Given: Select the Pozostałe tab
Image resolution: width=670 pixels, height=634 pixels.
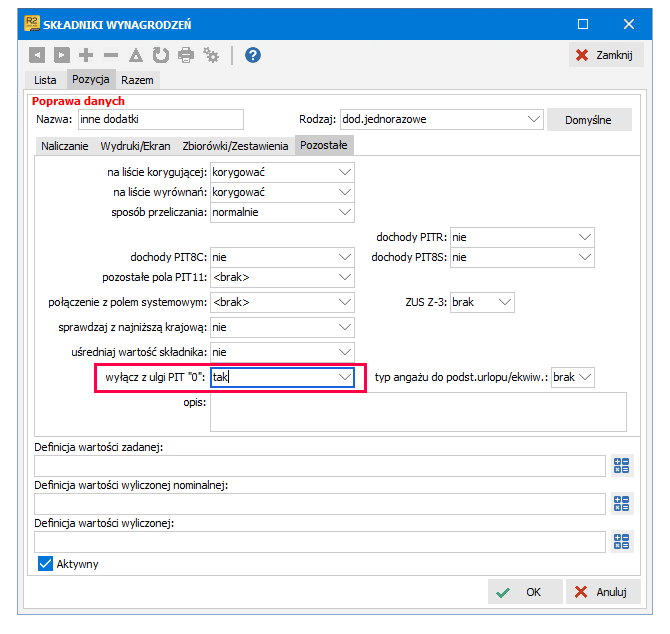Looking at the screenshot, I should (x=324, y=145).
